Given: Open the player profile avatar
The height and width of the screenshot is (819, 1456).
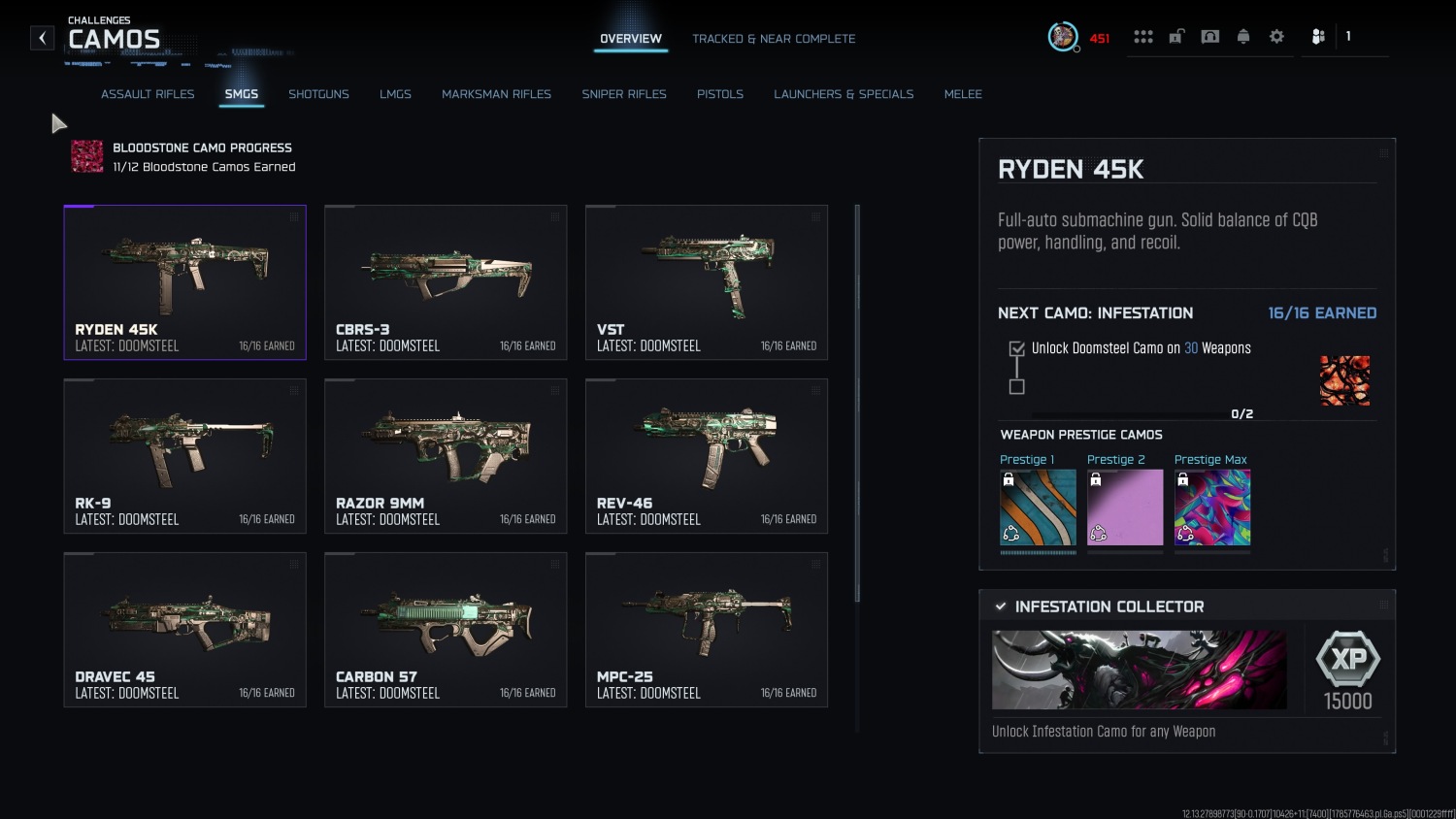Looking at the screenshot, I should [1062, 37].
